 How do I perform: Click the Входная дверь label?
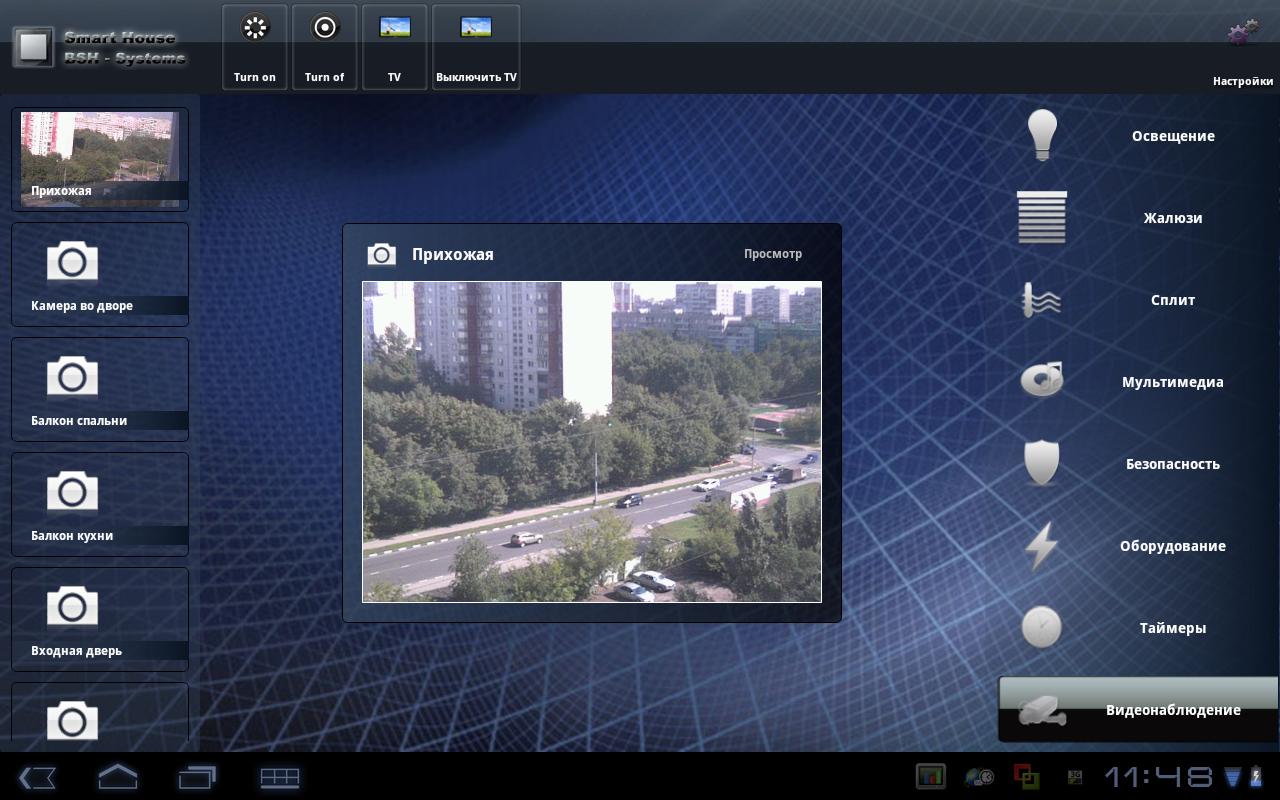76,651
